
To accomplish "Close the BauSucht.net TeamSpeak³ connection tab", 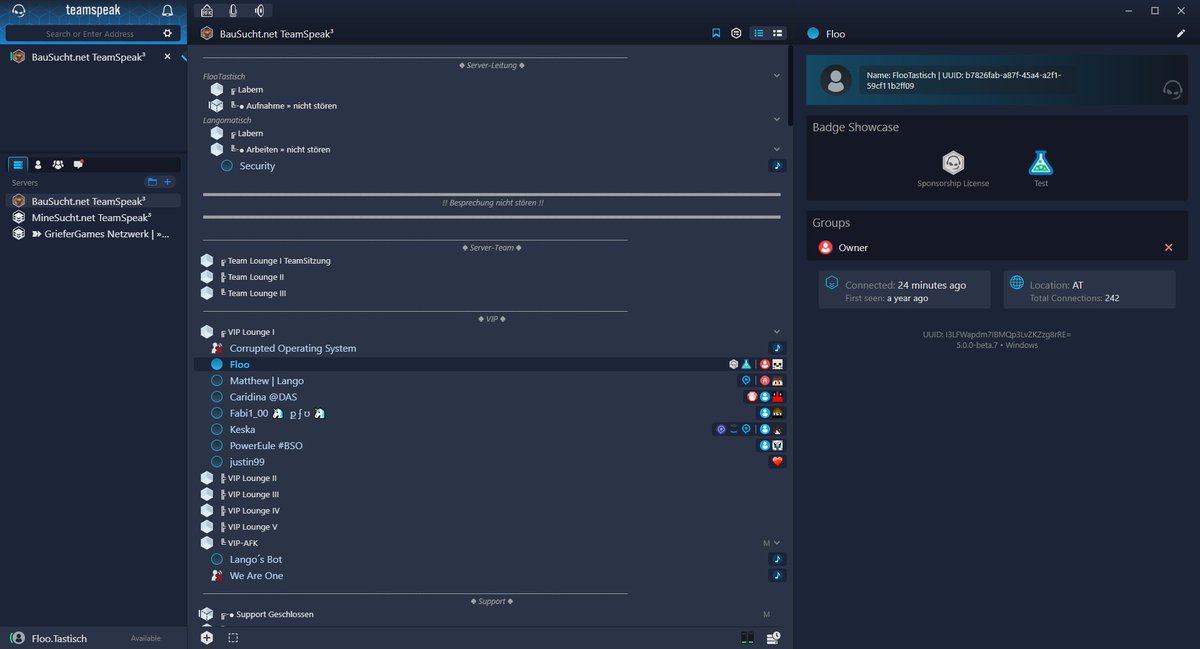I will [167, 57].
